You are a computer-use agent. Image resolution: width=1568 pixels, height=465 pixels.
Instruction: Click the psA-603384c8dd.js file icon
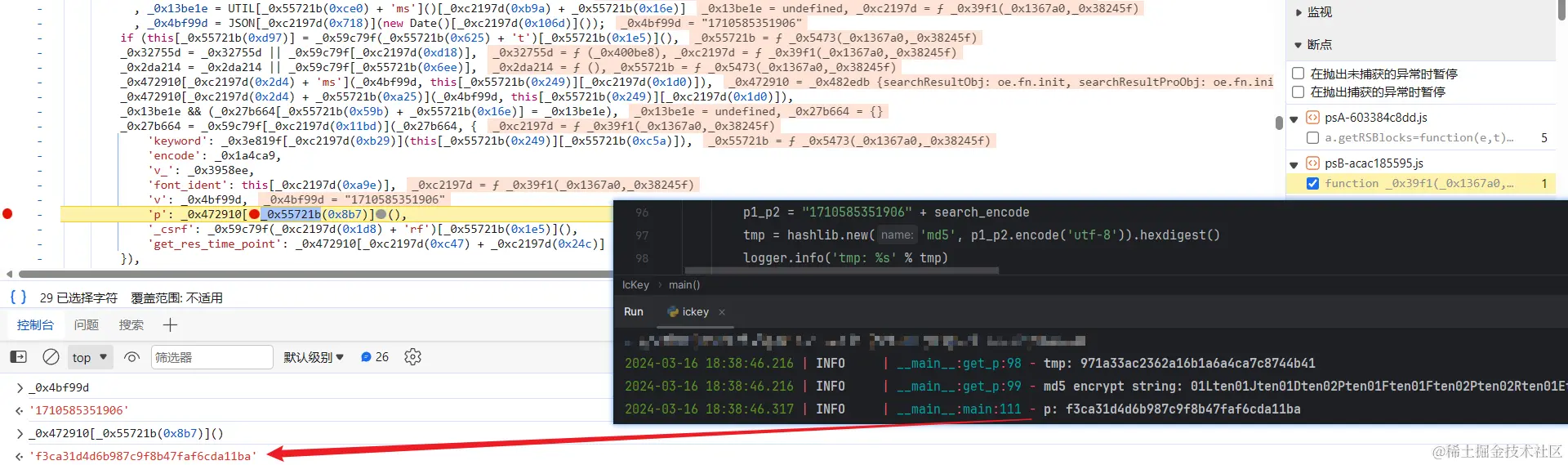[x=1312, y=118]
